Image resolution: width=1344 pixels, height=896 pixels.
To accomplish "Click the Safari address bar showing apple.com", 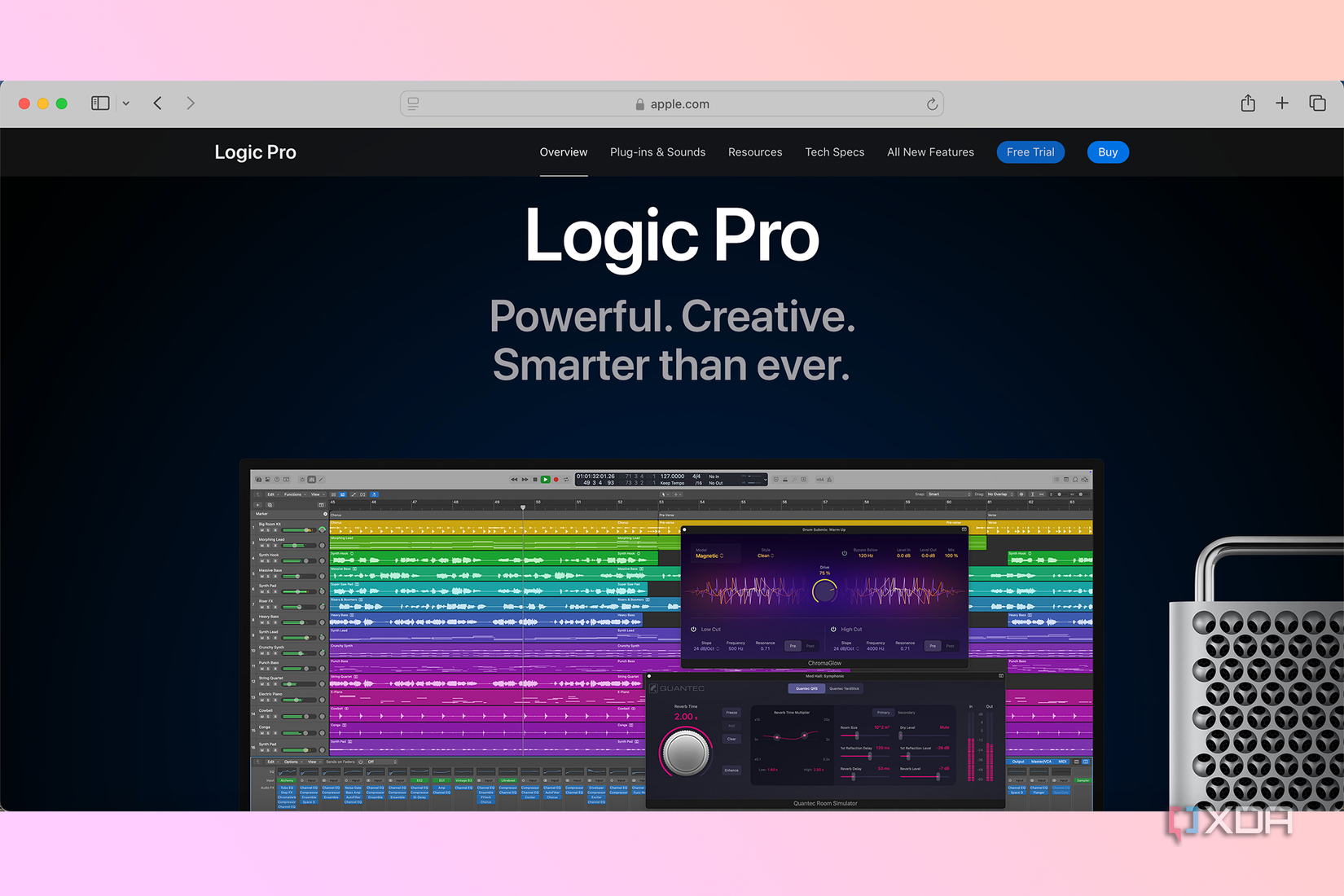I will click(x=672, y=103).
